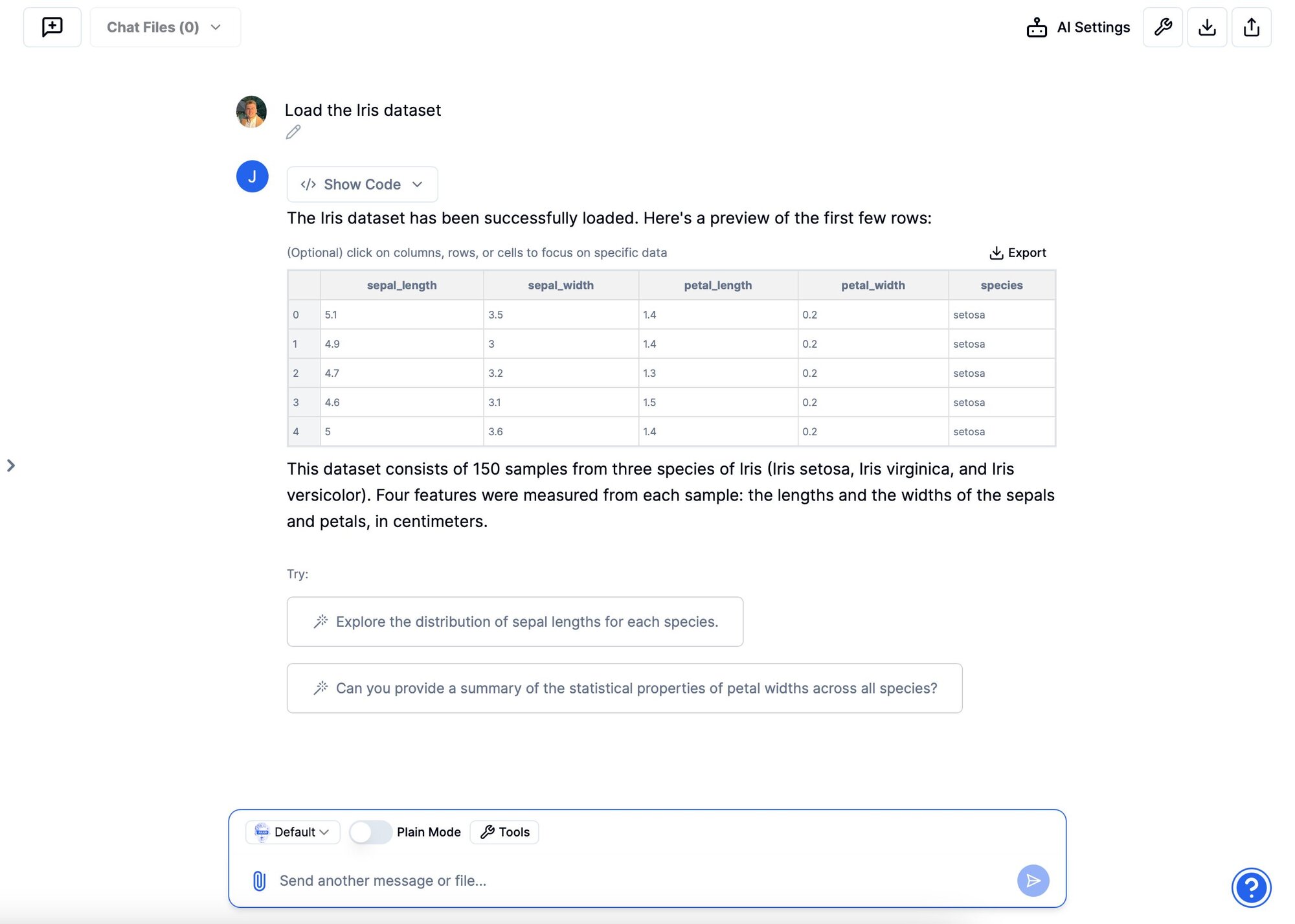The width and height of the screenshot is (1295, 924).
Task: Export the Iris dataset preview table
Action: [1017, 253]
